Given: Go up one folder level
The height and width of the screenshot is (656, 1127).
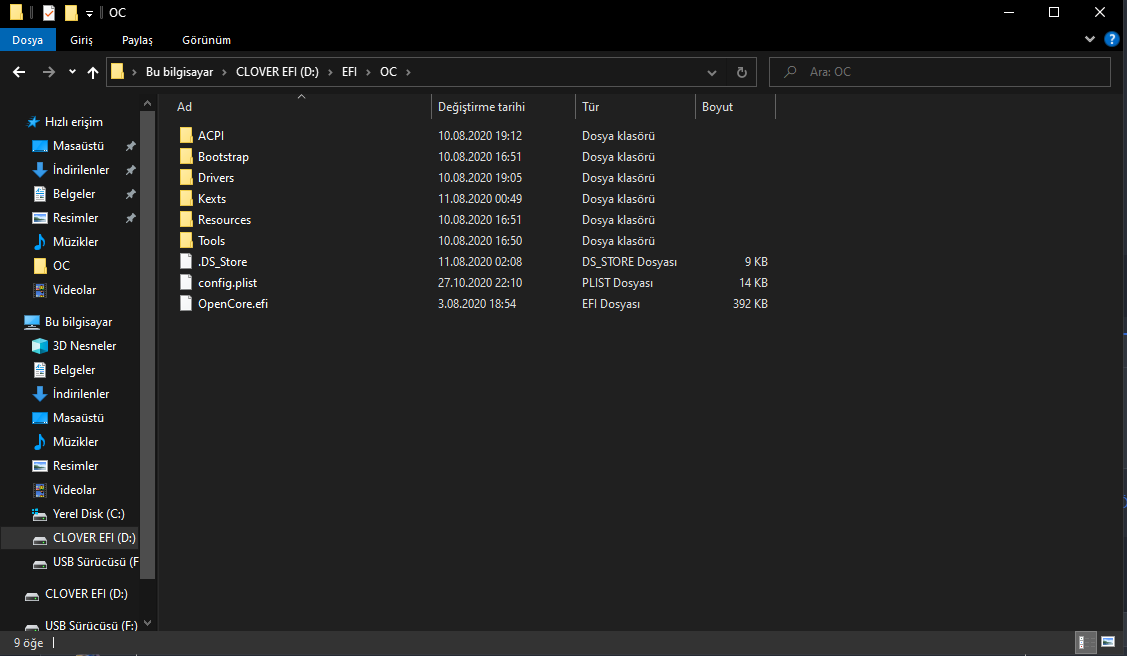Looking at the screenshot, I should pyautogui.click(x=92, y=71).
